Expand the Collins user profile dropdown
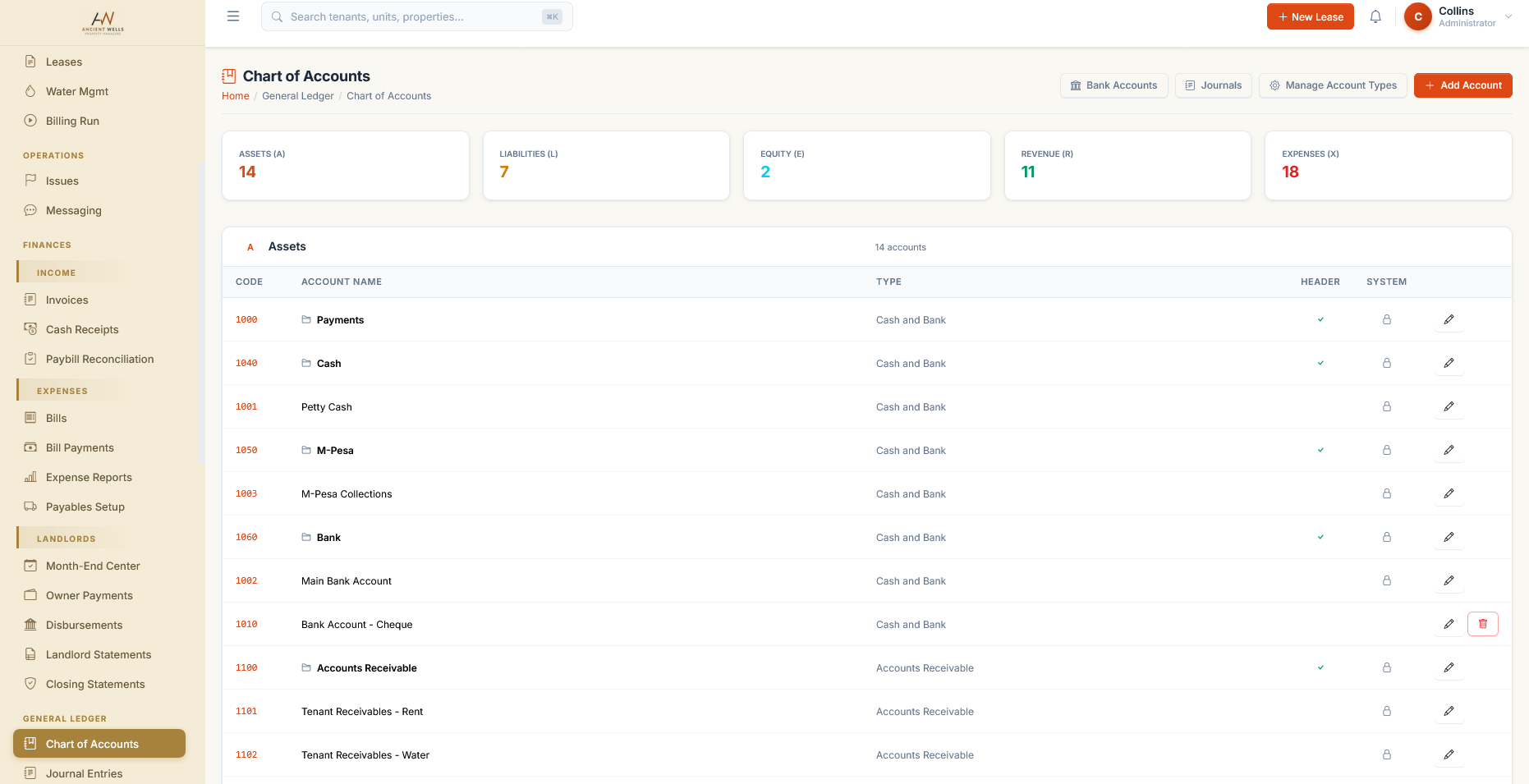 click(1458, 16)
